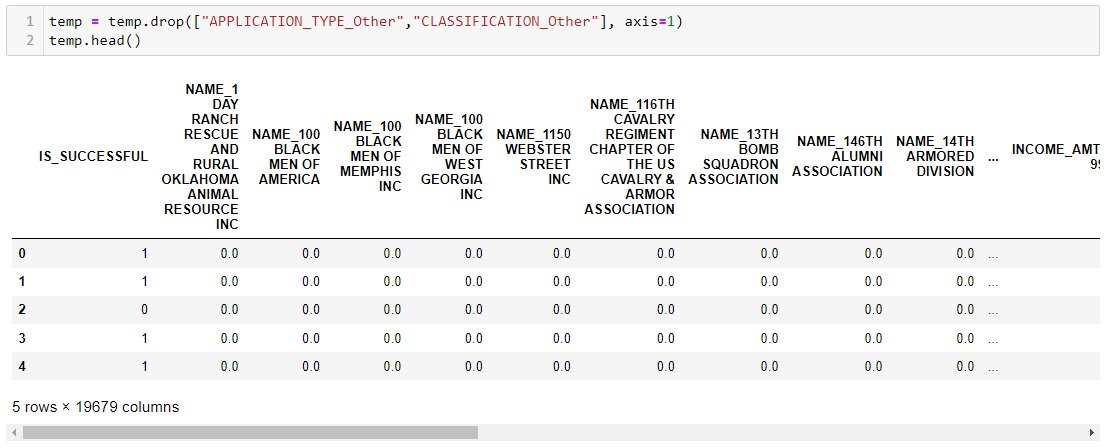The height and width of the screenshot is (448, 1114).
Task: Click the "CLASSIFICATION_Other" string in code
Action: click(x=505, y=21)
